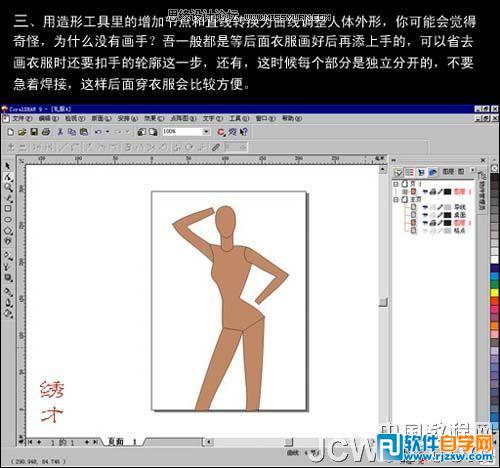The width and height of the screenshot is (500, 468).
Task: Click the What's This help pointer icon
Action: click(x=244, y=132)
